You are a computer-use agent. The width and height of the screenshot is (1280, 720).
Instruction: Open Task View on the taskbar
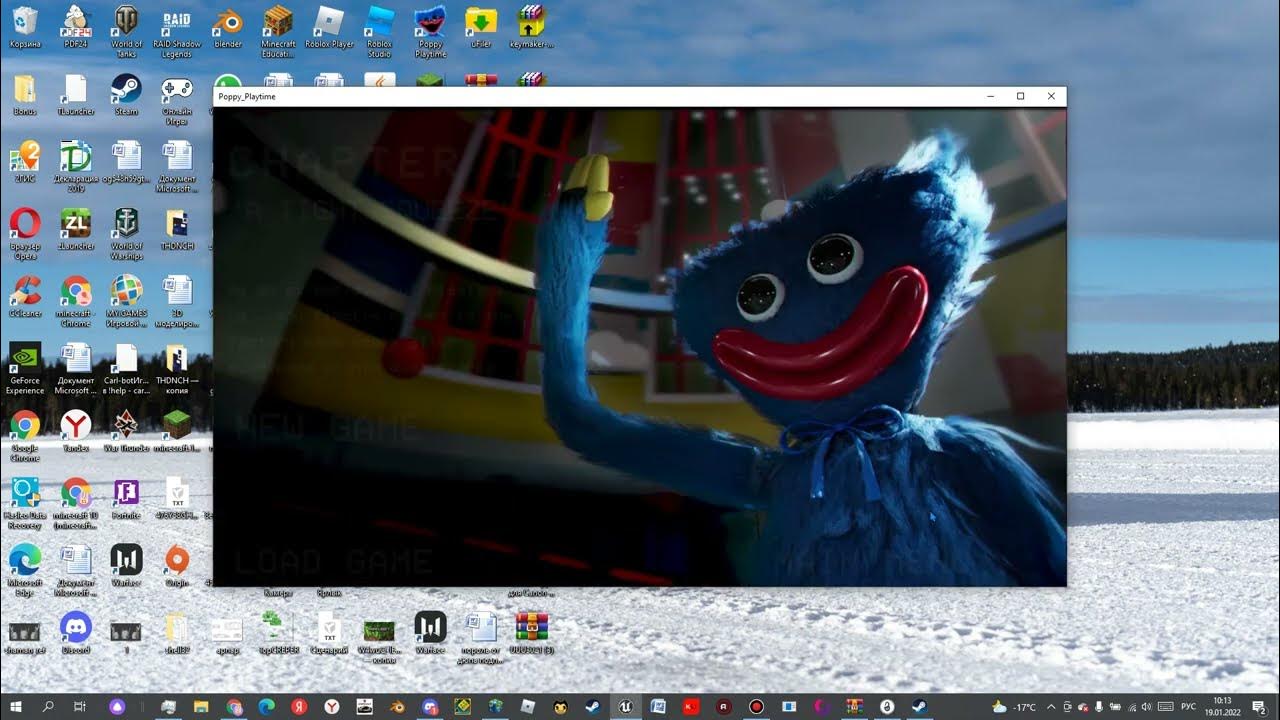(x=80, y=706)
